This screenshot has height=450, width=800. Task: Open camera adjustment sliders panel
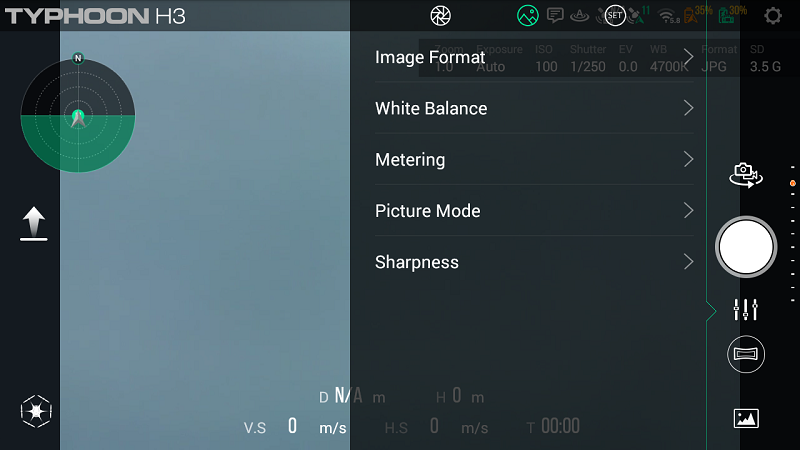coord(746,310)
